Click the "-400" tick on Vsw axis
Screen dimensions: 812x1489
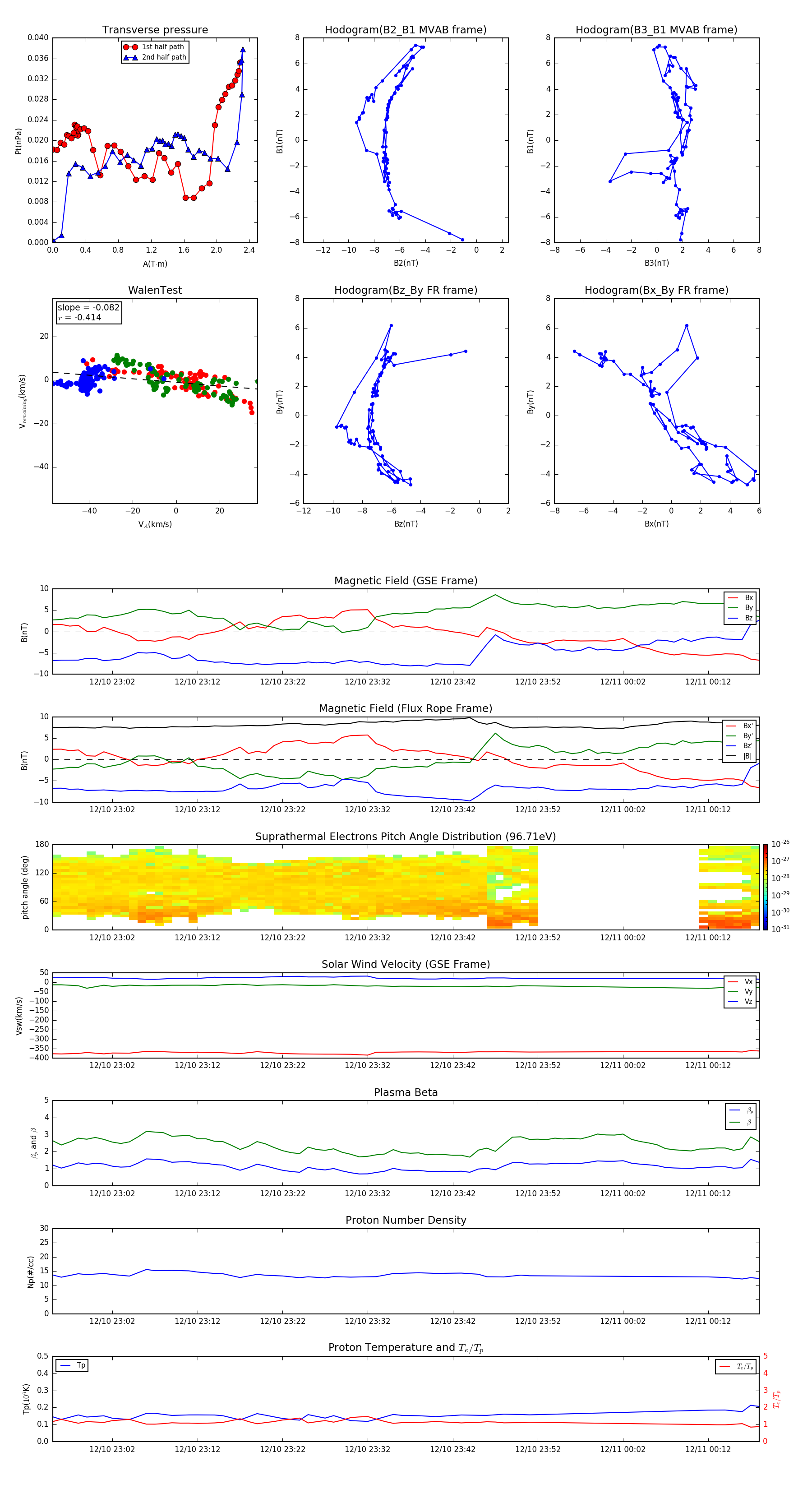click(39, 1058)
